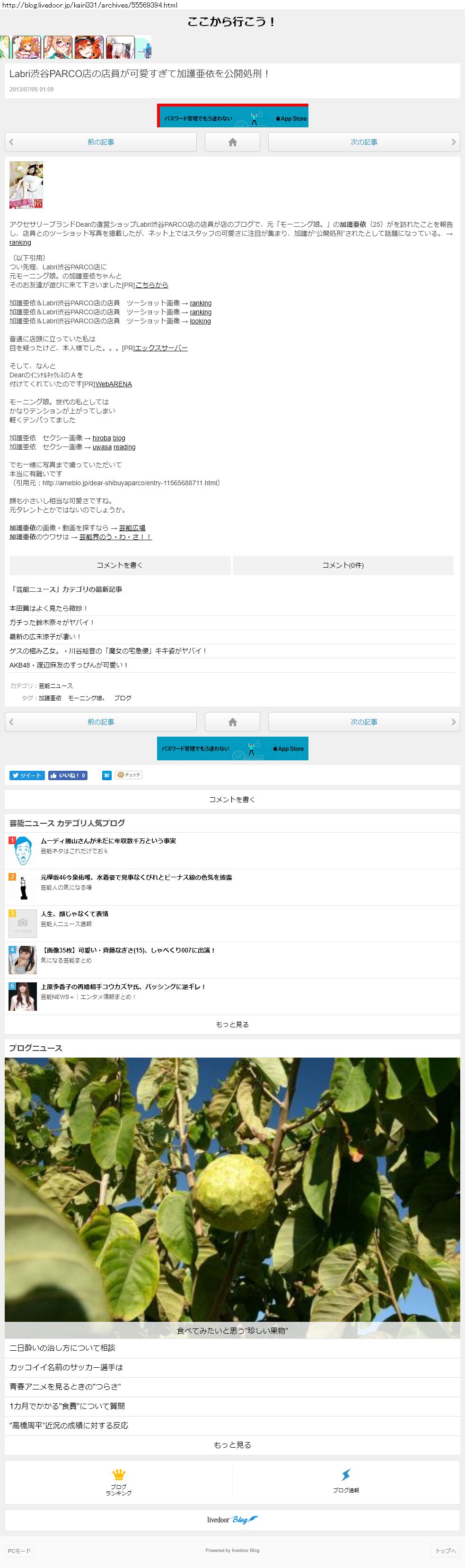Click the mixi check button
This screenshot has width=465, height=1568.
point(129,775)
